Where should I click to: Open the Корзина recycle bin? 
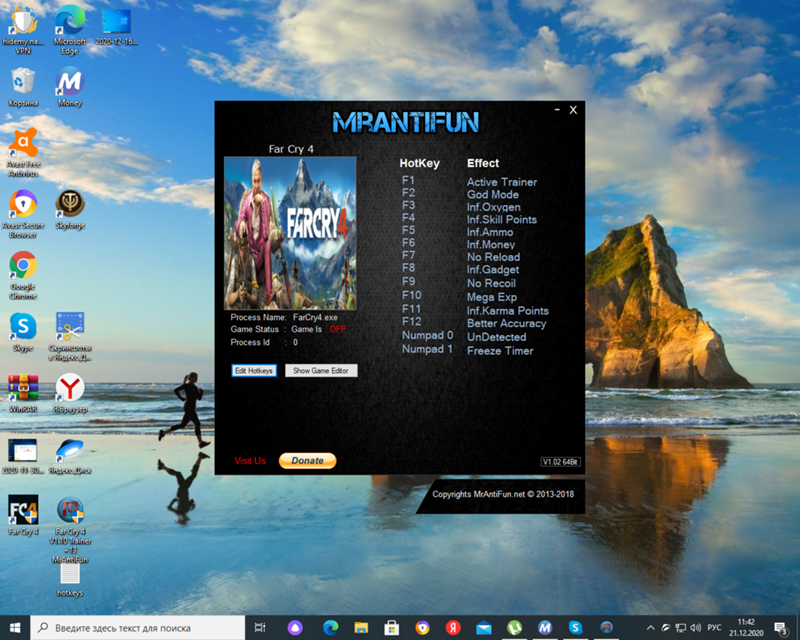pos(23,87)
